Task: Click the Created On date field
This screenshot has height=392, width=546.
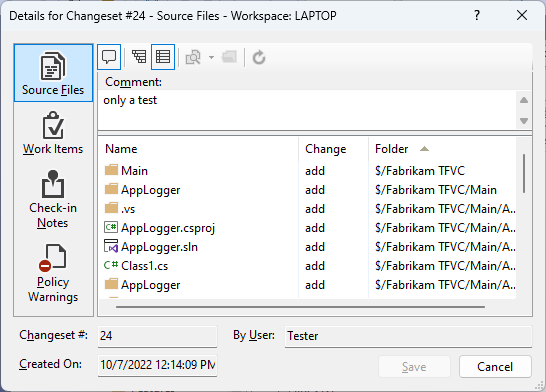Action: (157, 365)
